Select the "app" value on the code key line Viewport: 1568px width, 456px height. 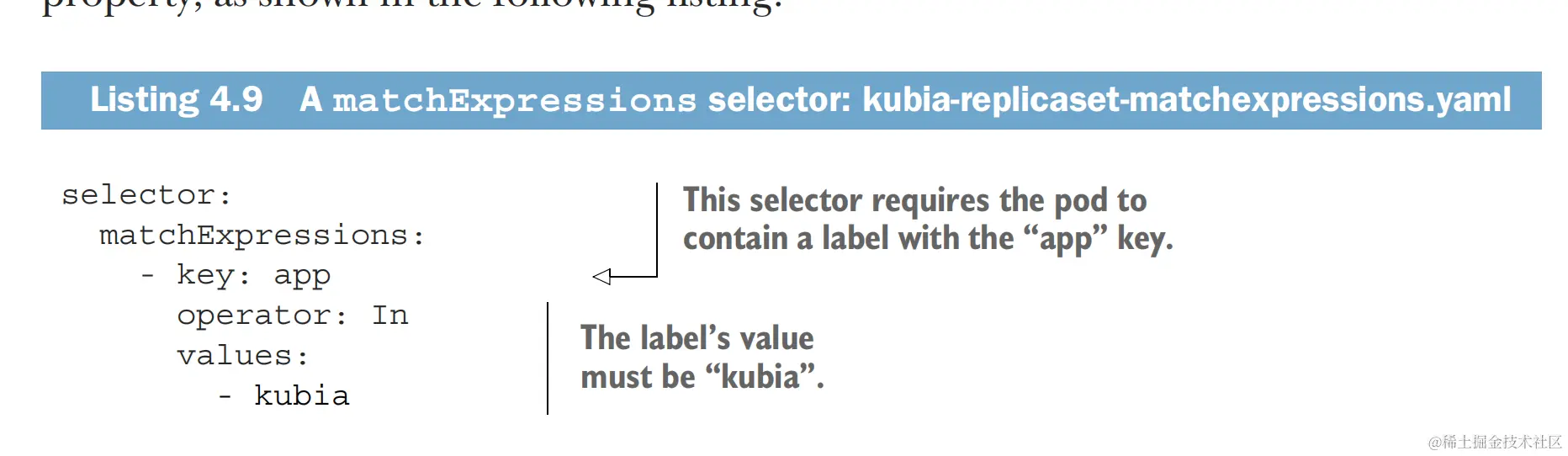302,276
